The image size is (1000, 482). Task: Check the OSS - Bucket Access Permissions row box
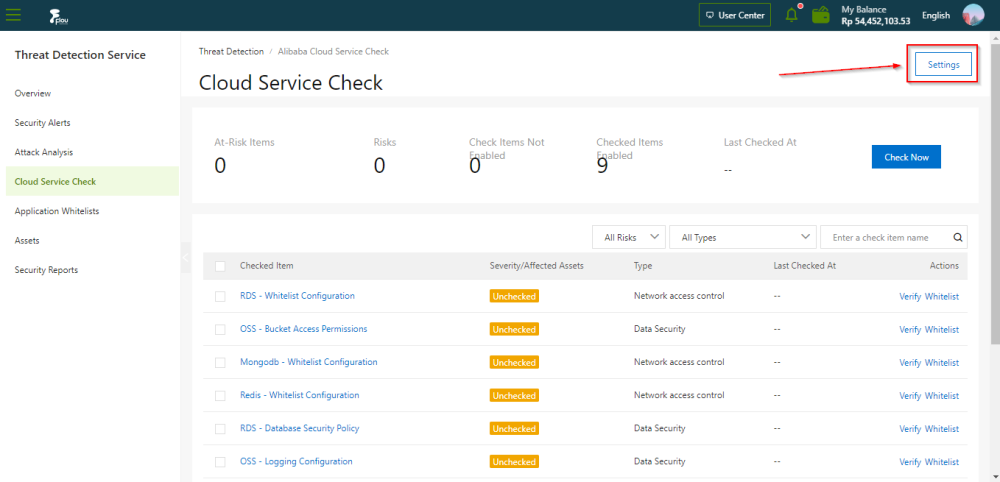[x=220, y=330]
